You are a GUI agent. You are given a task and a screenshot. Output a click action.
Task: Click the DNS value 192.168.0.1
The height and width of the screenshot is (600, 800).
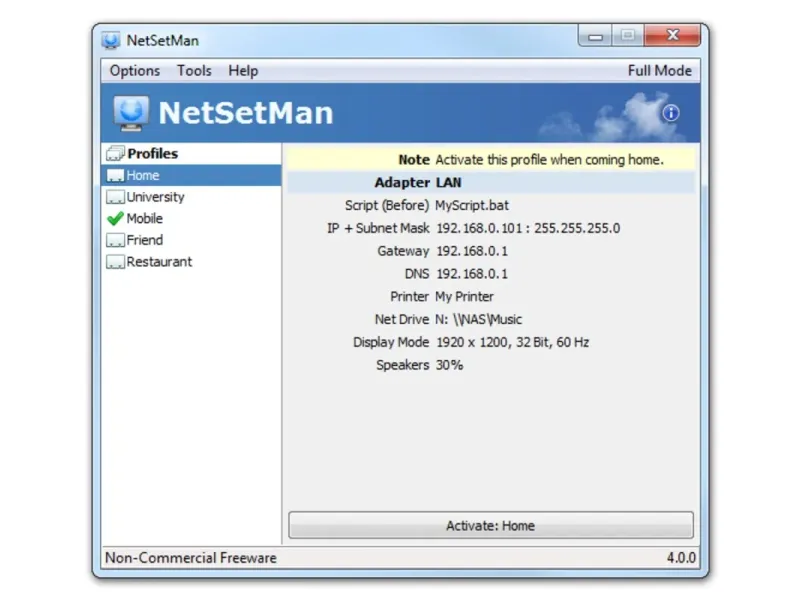[x=472, y=274]
